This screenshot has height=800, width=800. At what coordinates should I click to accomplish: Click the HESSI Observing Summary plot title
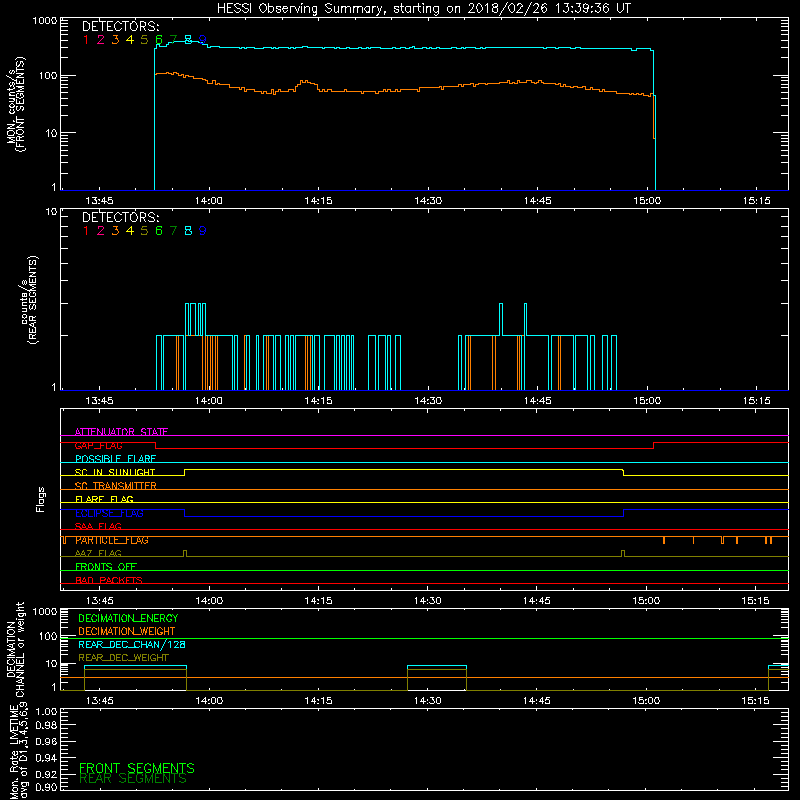pos(423,9)
